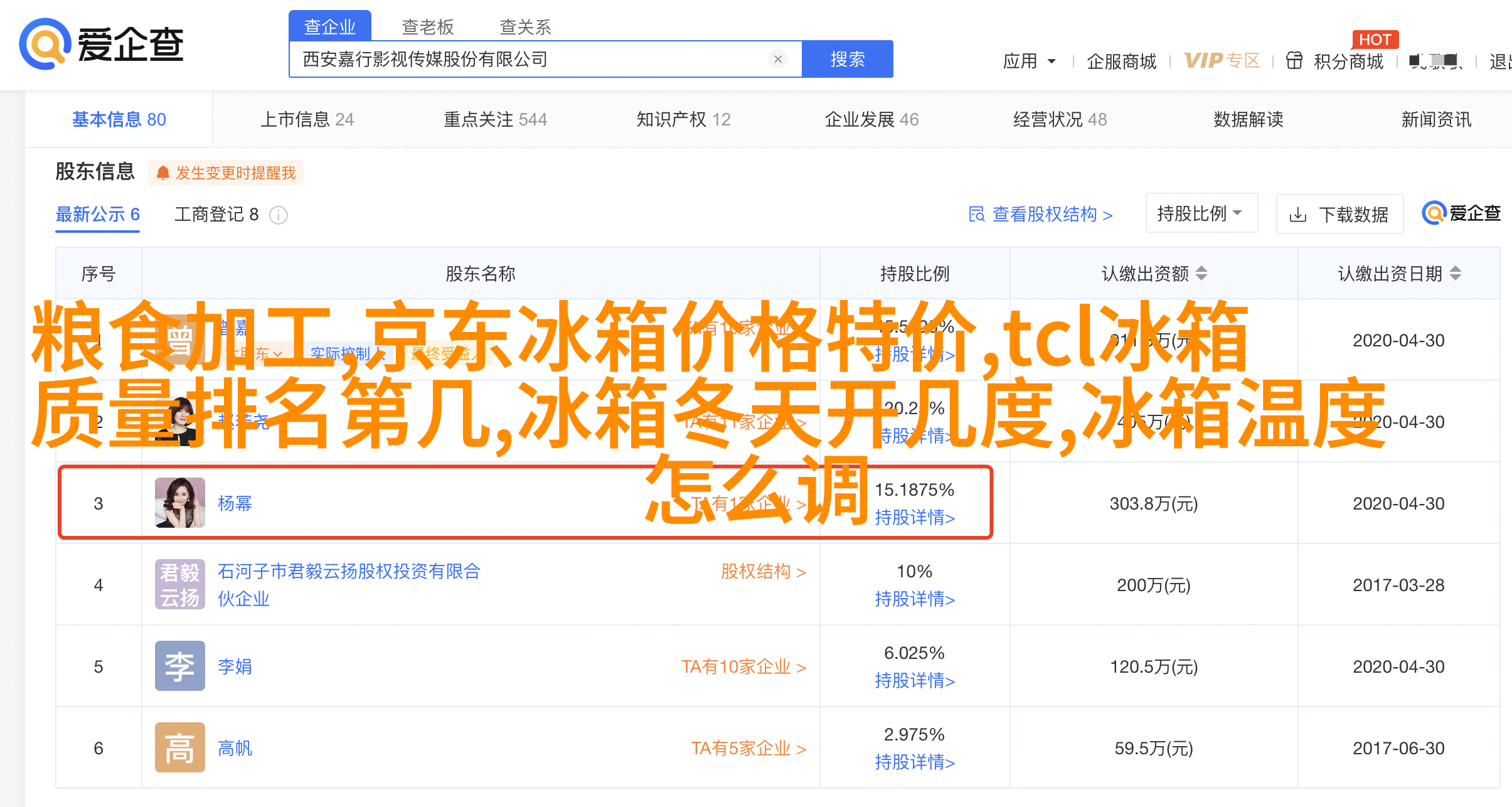Viewport: 1512px width, 807px height.
Task: Click the 发生变更时提醒我 bell alert
Action: tap(226, 173)
